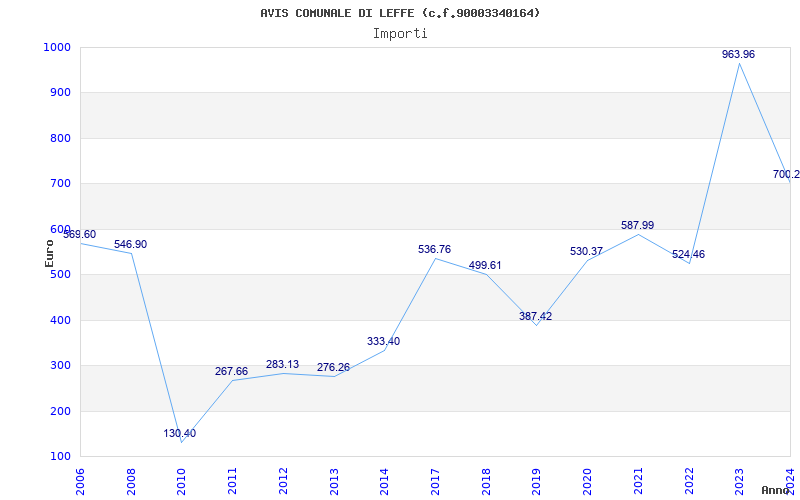The width and height of the screenshot is (800, 500).
Task: Click the 200 y-axis tick label
Action: [x=60, y=411]
